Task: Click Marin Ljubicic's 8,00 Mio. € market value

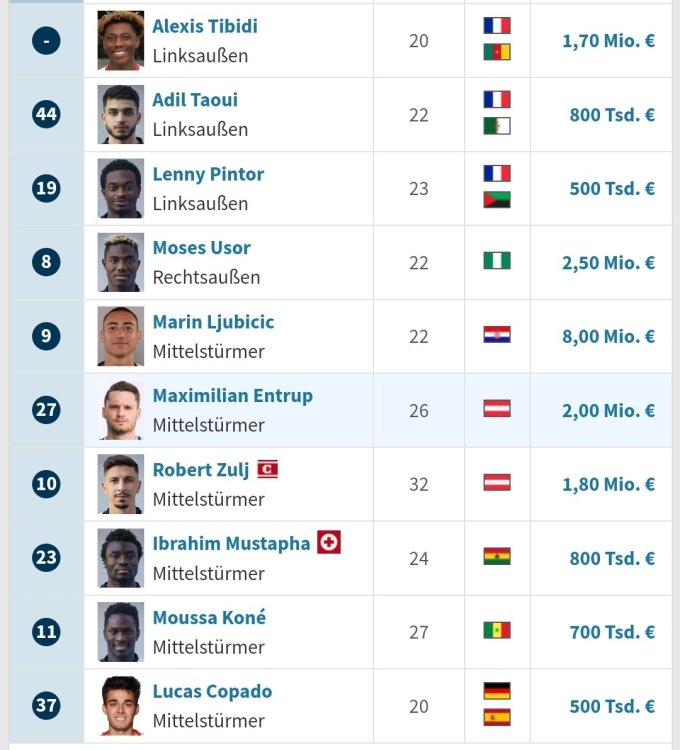Action: pyautogui.click(x=608, y=336)
